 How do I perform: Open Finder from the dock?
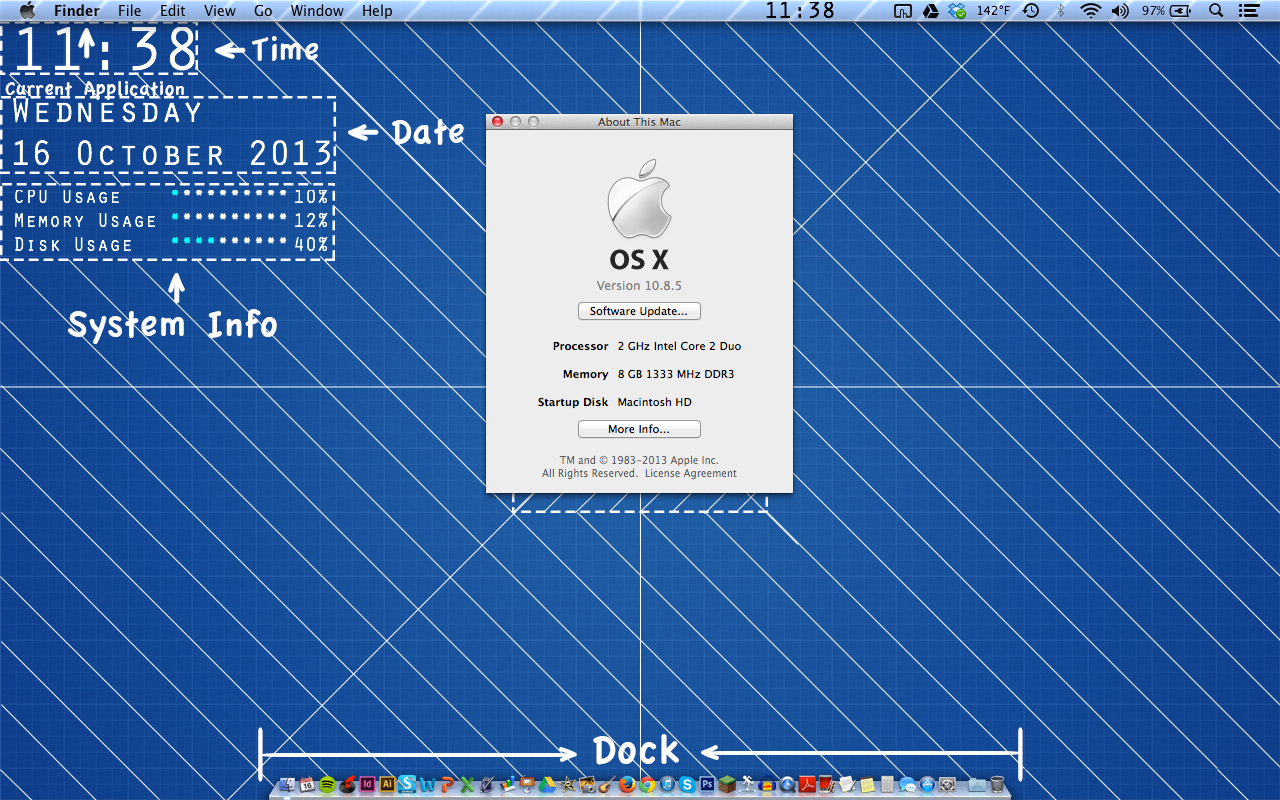tap(287, 785)
